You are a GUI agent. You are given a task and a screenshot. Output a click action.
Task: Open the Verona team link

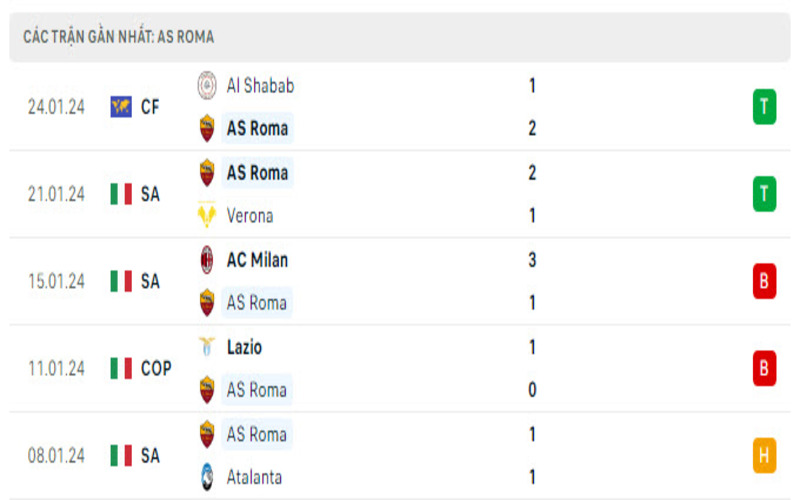click(x=250, y=216)
